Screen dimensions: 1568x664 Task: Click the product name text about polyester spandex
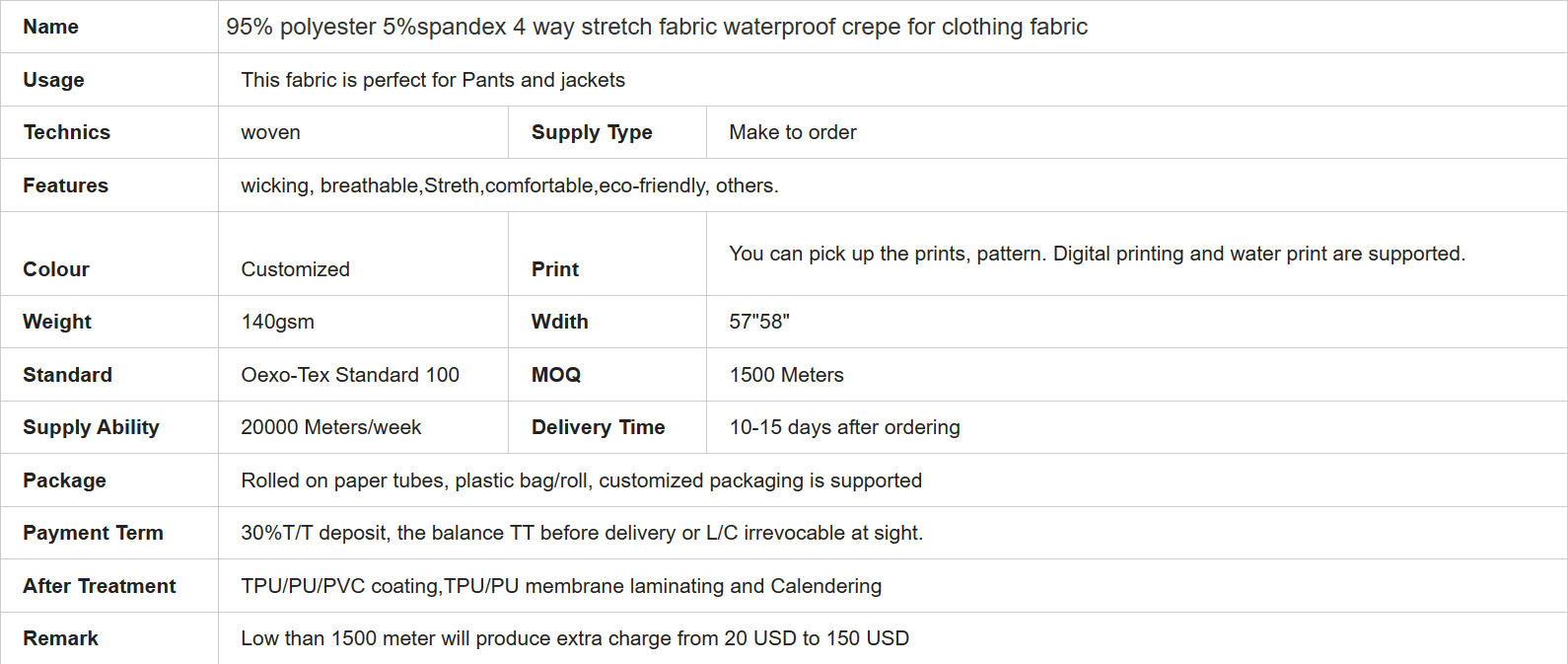[x=657, y=27]
